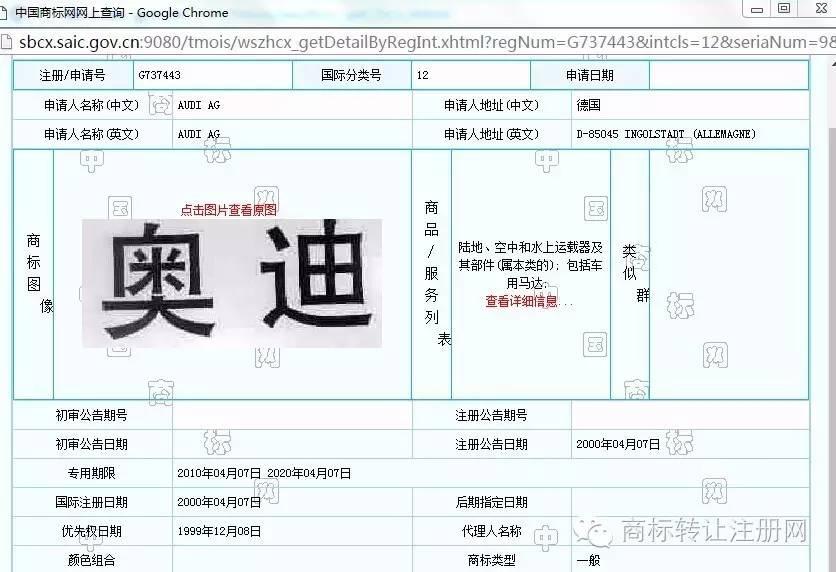Click the 奥迪 trademark image
Image resolution: width=836 pixels, height=572 pixels.
pyautogui.click(x=231, y=283)
